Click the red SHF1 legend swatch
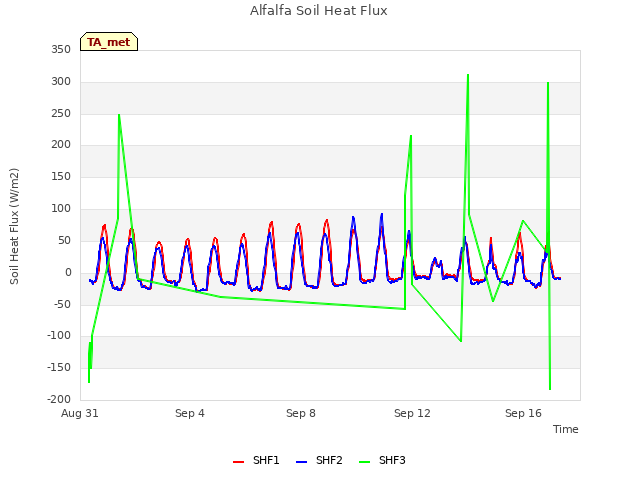This screenshot has width=640, height=480. [238, 462]
